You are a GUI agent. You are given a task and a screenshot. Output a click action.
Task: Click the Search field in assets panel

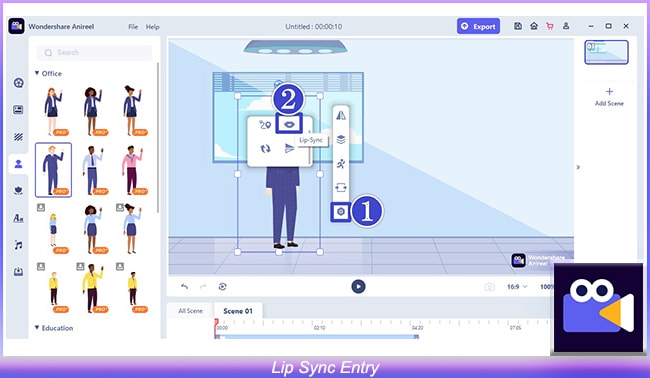point(95,53)
